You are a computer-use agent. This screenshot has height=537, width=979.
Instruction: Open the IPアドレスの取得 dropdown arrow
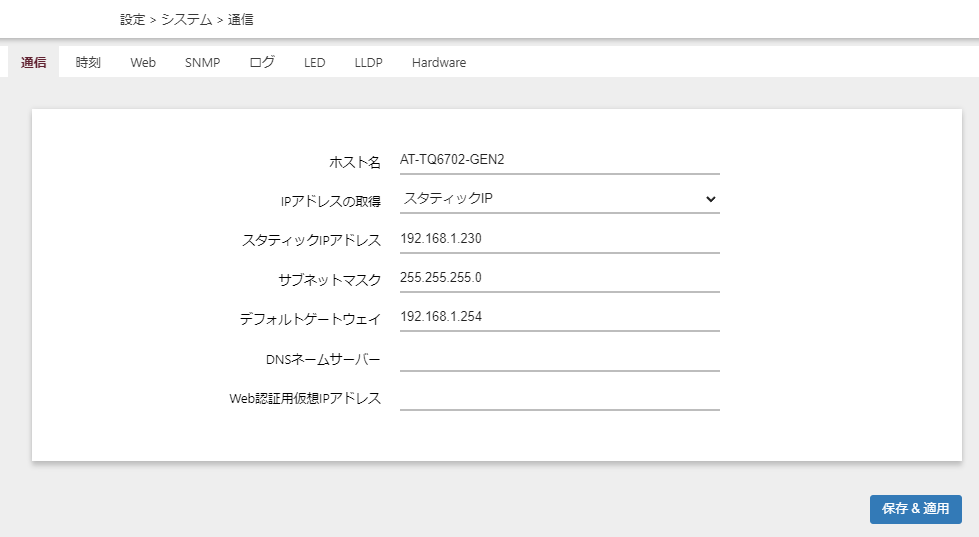click(x=711, y=199)
